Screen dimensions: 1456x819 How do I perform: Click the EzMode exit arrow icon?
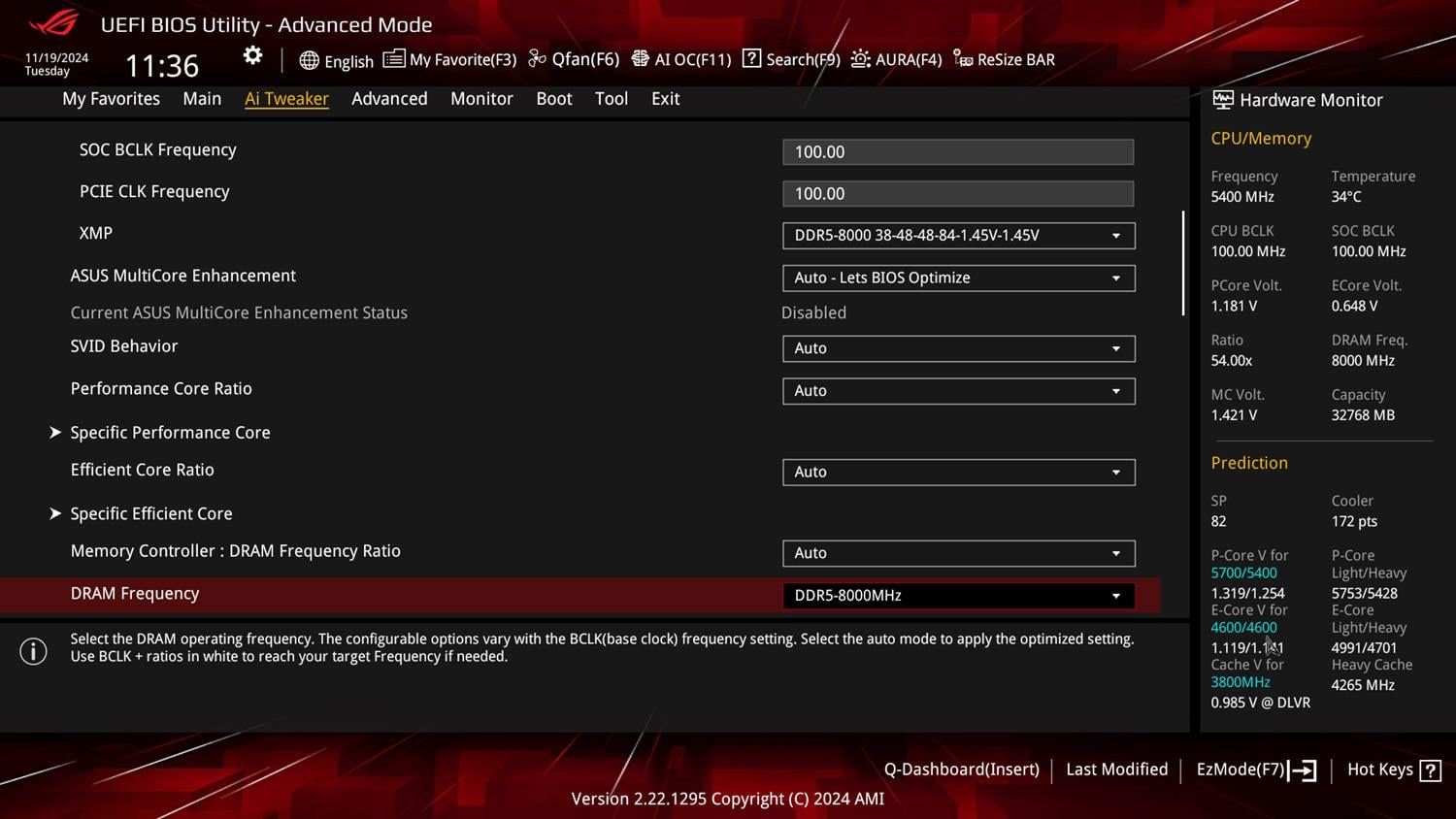click(x=1304, y=770)
